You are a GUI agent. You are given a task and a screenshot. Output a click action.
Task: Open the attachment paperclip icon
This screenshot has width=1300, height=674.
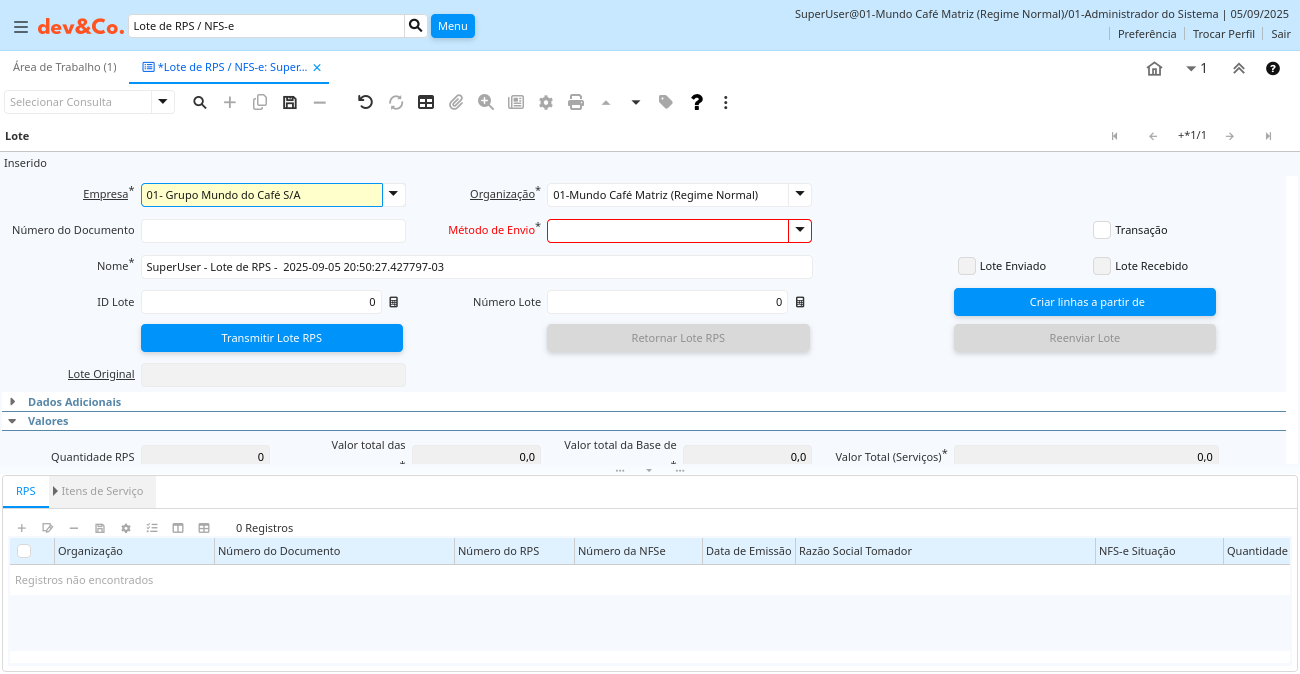(x=456, y=102)
